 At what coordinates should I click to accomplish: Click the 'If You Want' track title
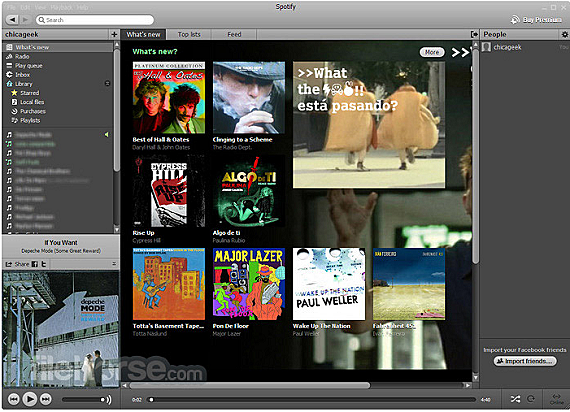[61, 242]
